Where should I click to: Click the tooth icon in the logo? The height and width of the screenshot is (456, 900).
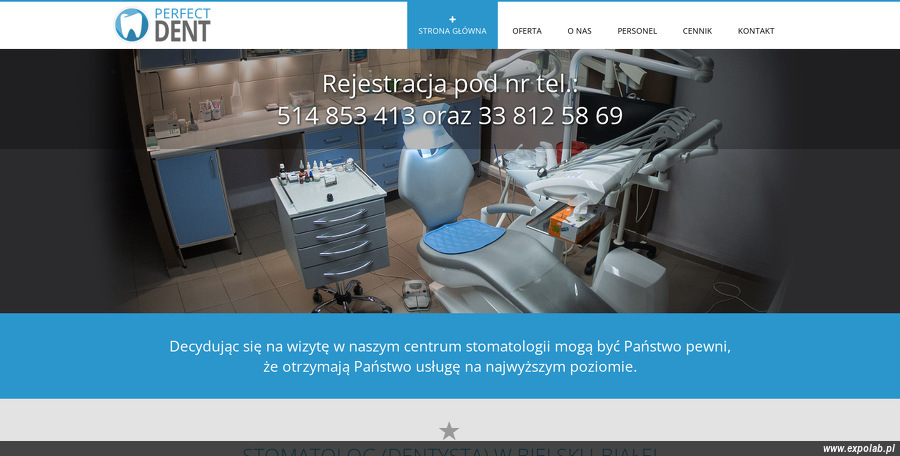pos(131,25)
